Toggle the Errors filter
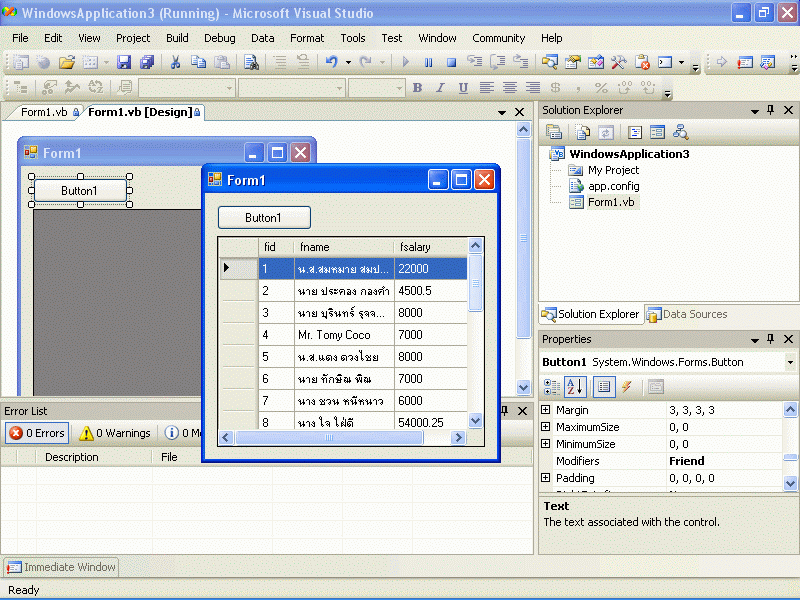 coord(37,433)
